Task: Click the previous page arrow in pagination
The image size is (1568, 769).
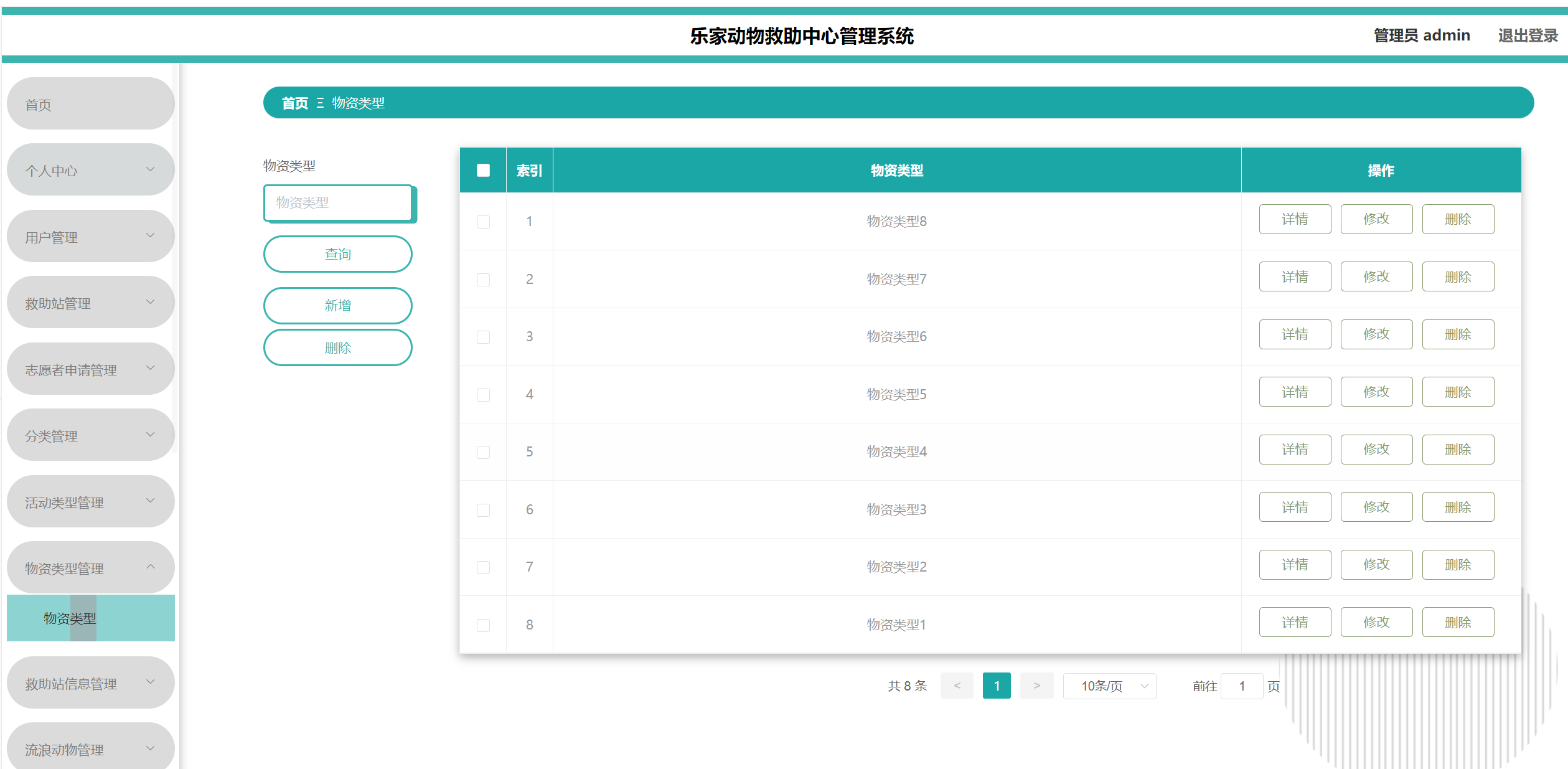Action: coord(957,686)
